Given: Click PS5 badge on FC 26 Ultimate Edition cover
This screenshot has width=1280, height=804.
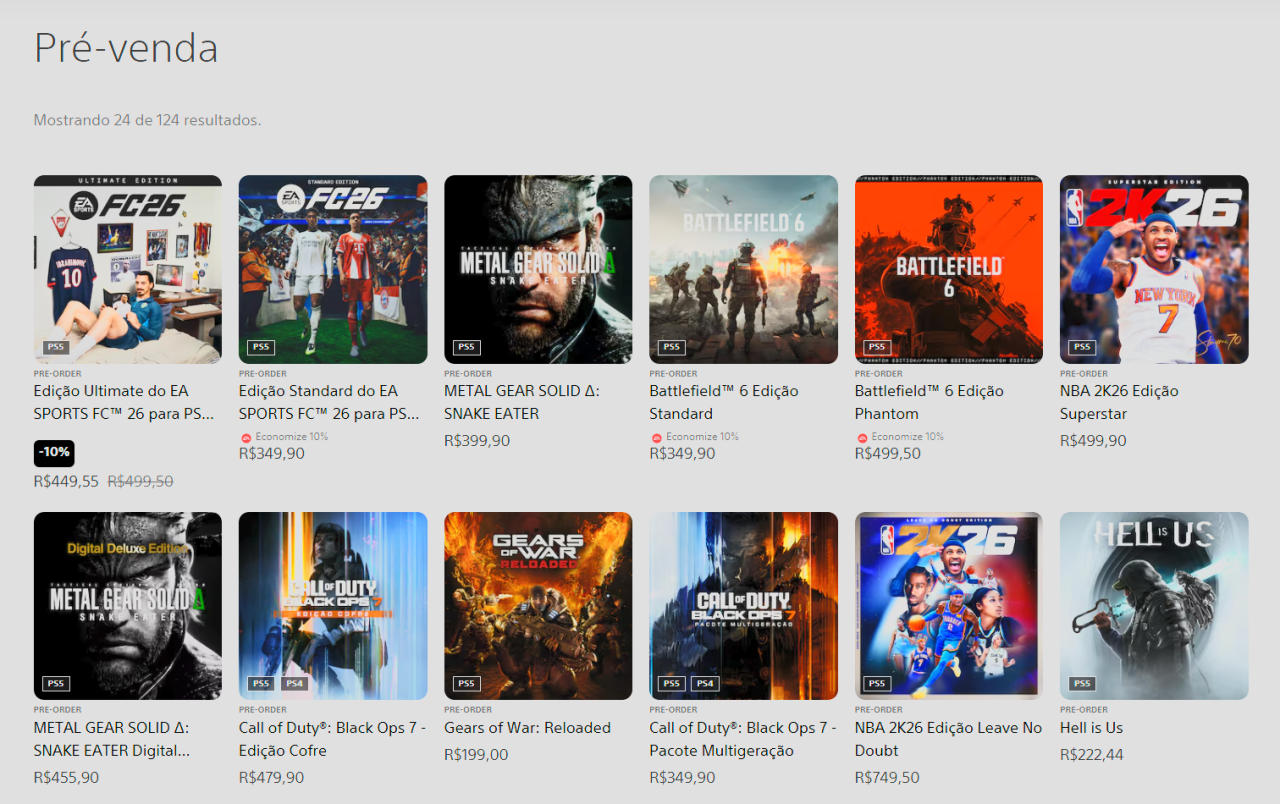Looking at the screenshot, I should pos(56,348).
